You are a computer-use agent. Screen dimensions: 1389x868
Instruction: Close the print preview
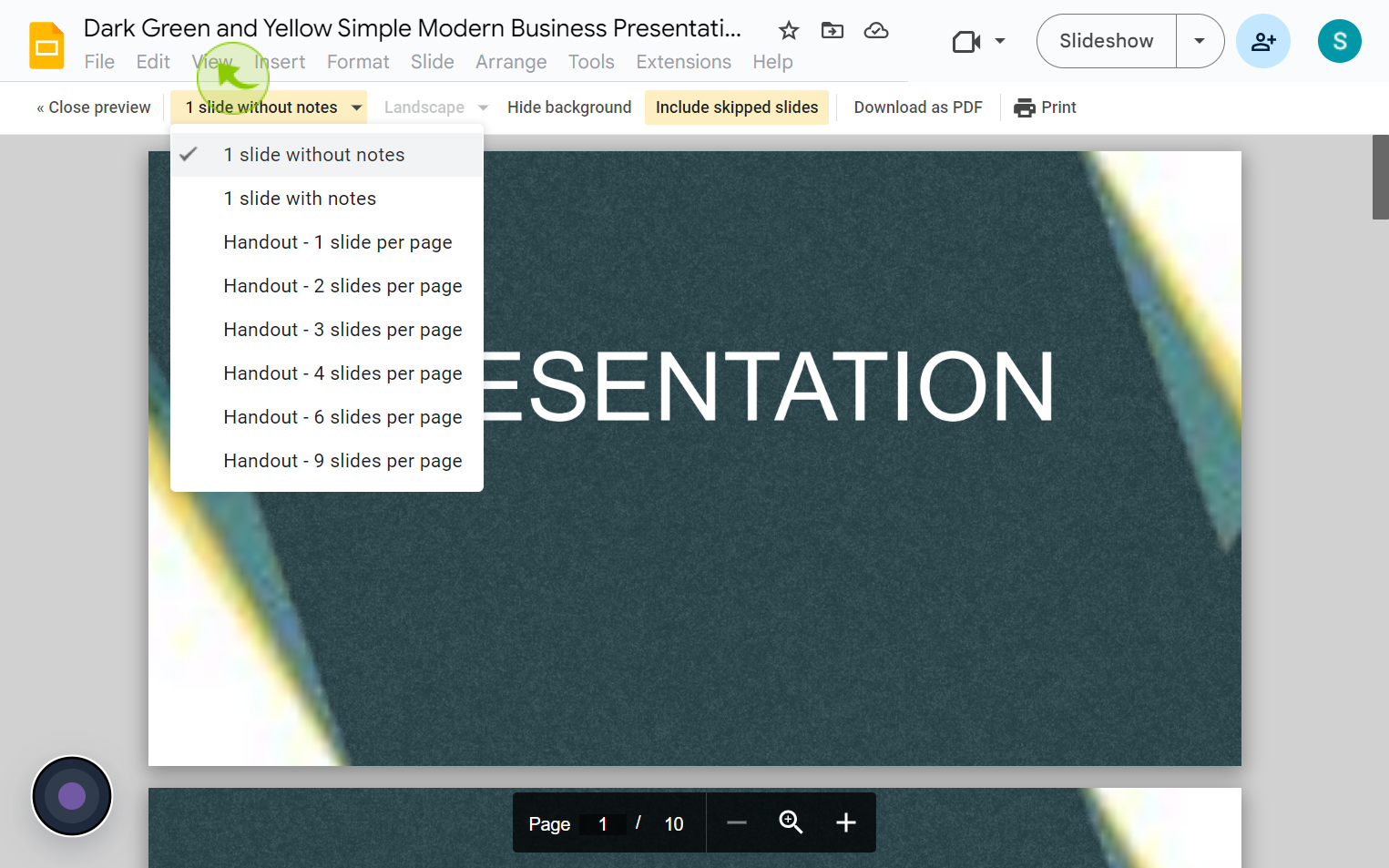coord(94,107)
